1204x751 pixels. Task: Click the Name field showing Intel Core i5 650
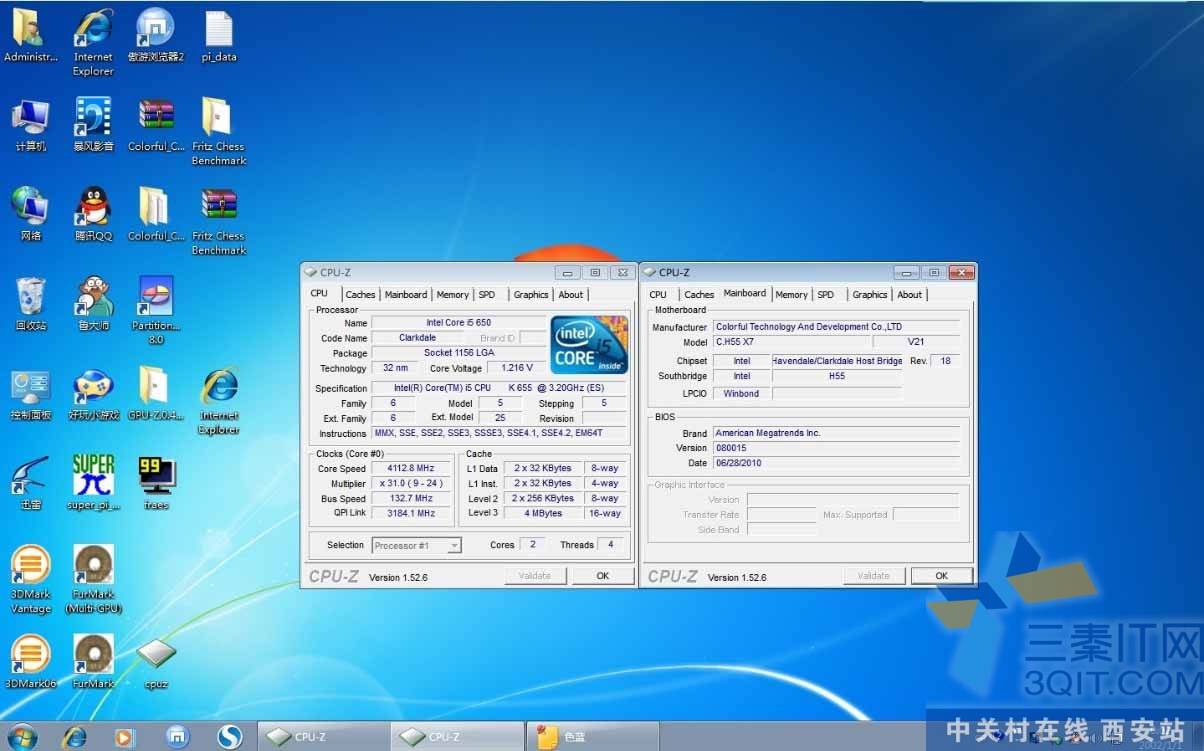pyautogui.click(x=459, y=323)
